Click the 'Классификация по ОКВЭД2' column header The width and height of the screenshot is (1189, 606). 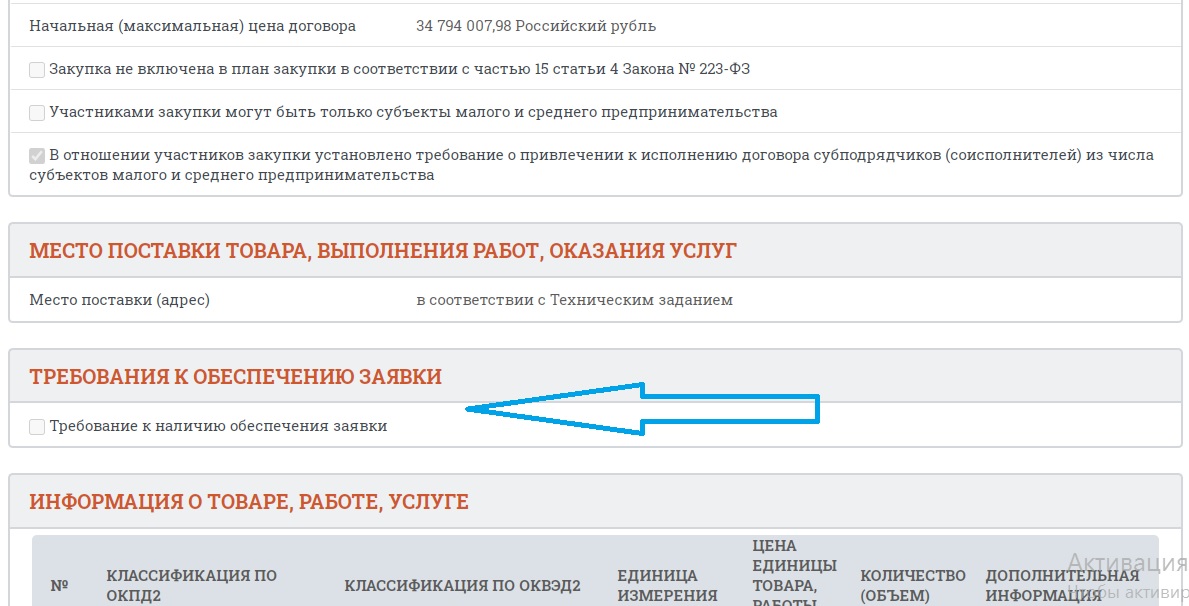tap(462, 585)
